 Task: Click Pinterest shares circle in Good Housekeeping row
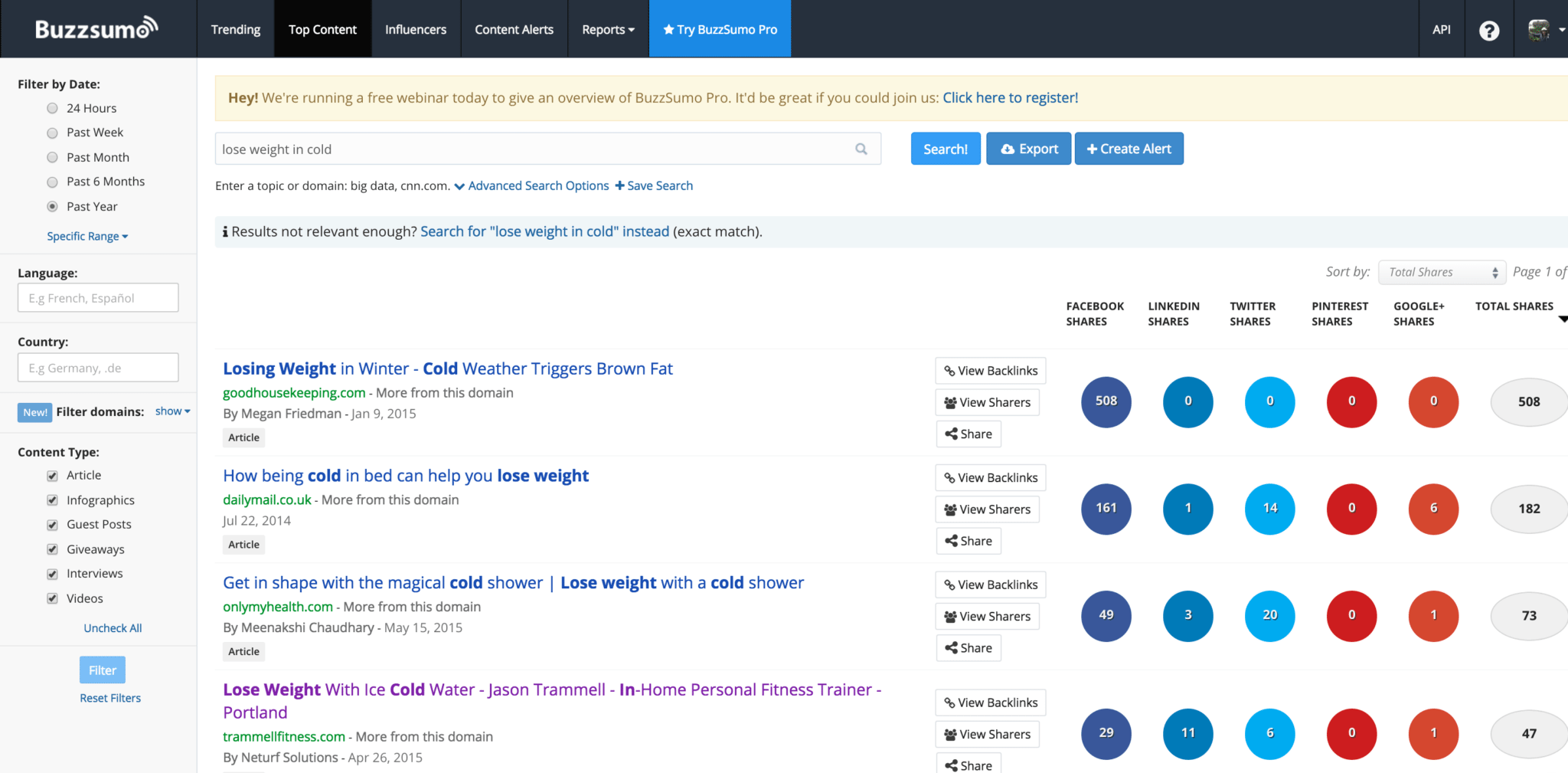point(1352,401)
